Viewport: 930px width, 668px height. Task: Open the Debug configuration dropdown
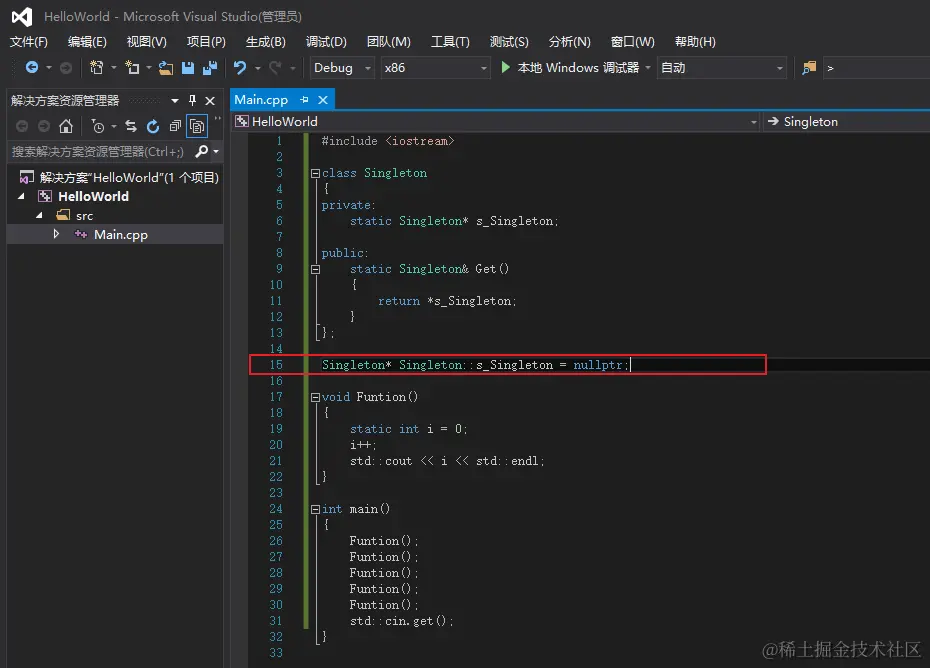tap(342, 68)
